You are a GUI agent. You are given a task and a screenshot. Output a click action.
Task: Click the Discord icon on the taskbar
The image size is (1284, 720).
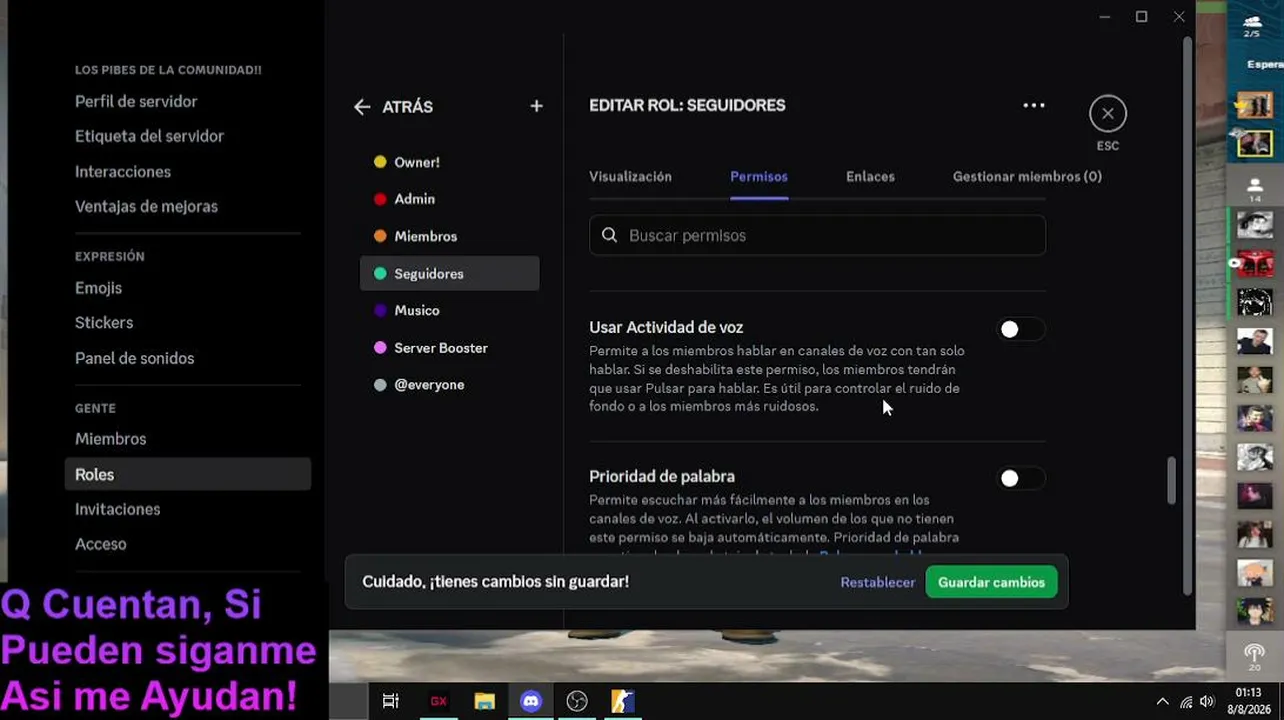coord(531,701)
